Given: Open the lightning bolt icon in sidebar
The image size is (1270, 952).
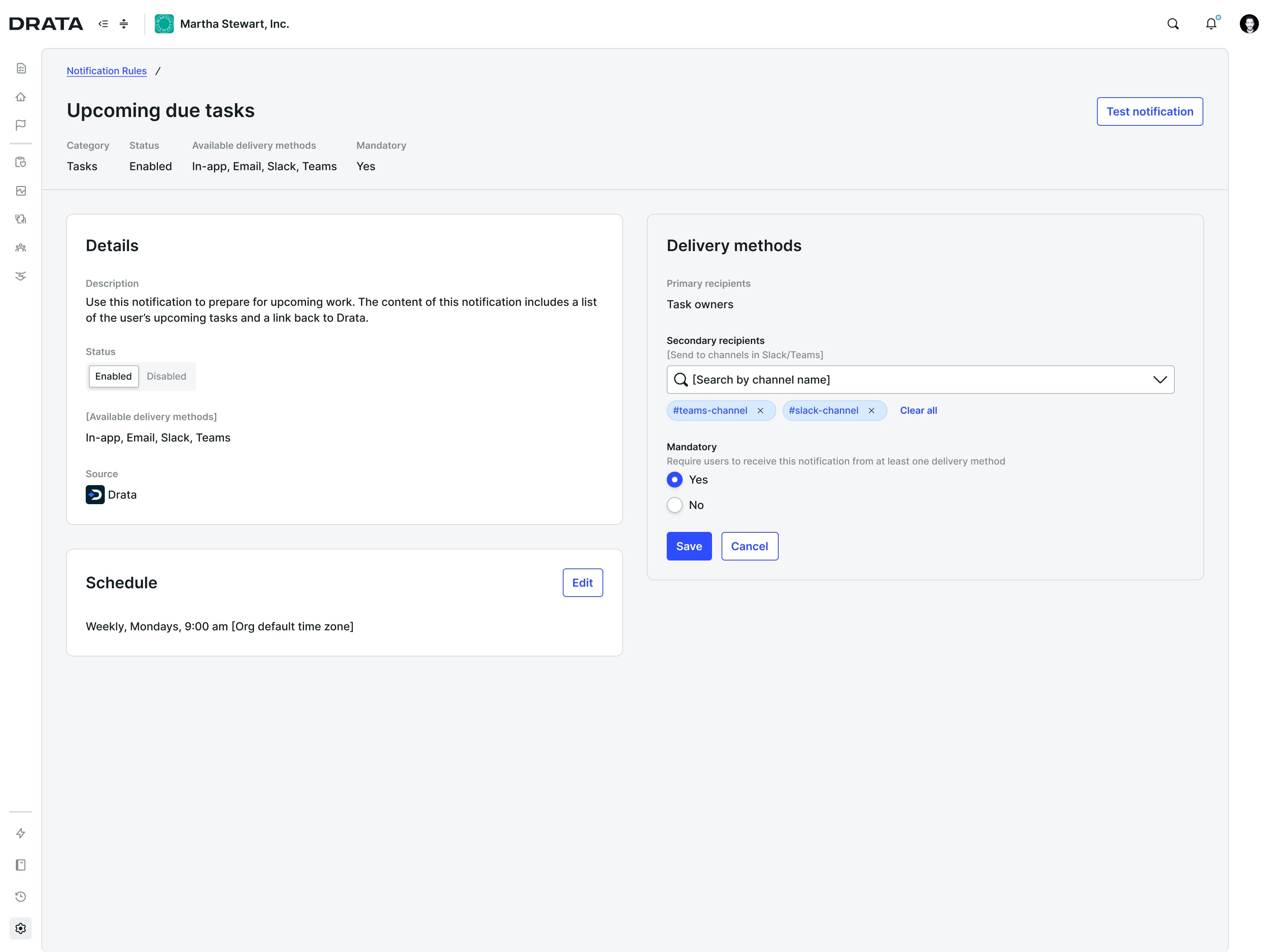Looking at the screenshot, I should [x=21, y=833].
